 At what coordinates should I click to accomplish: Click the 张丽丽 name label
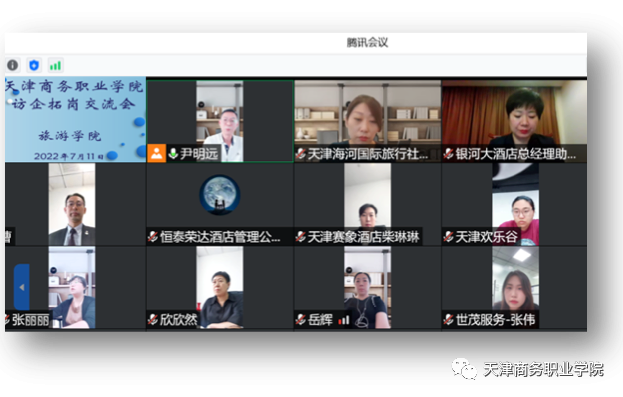tap(30, 320)
